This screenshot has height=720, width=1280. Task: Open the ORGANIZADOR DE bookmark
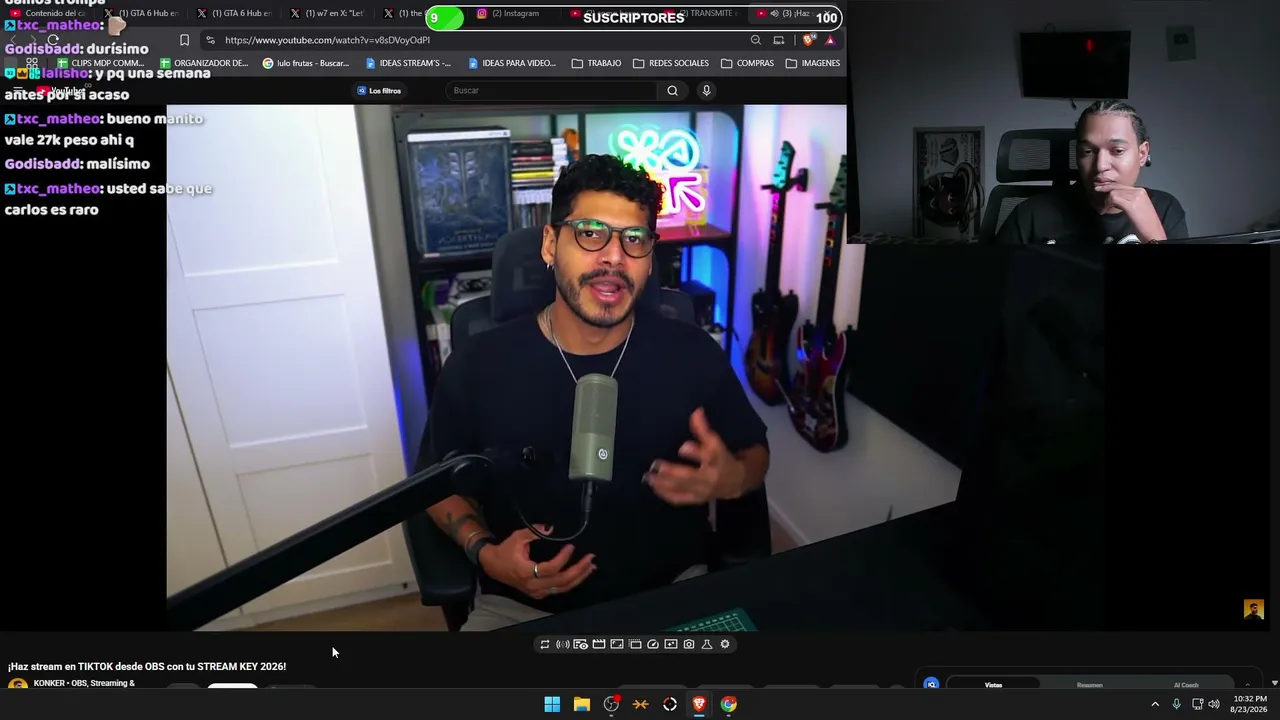click(204, 63)
